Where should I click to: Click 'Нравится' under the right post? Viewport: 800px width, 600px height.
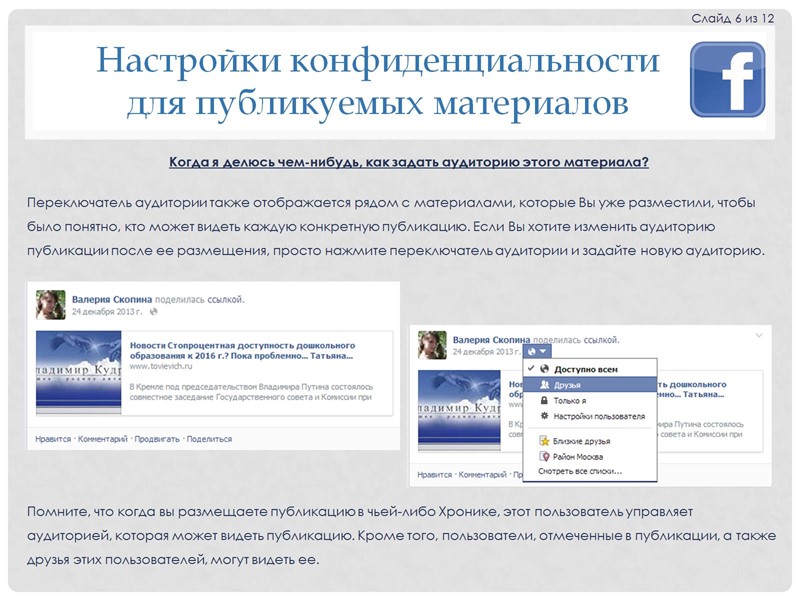434,474
